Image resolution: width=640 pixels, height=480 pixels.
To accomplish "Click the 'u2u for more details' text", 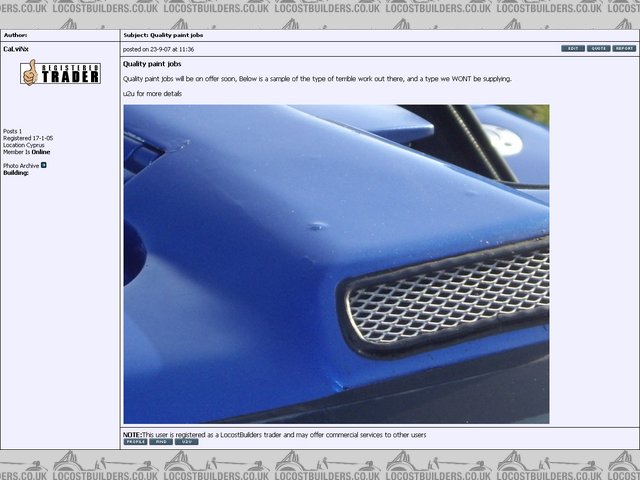I will coord(152,93).
